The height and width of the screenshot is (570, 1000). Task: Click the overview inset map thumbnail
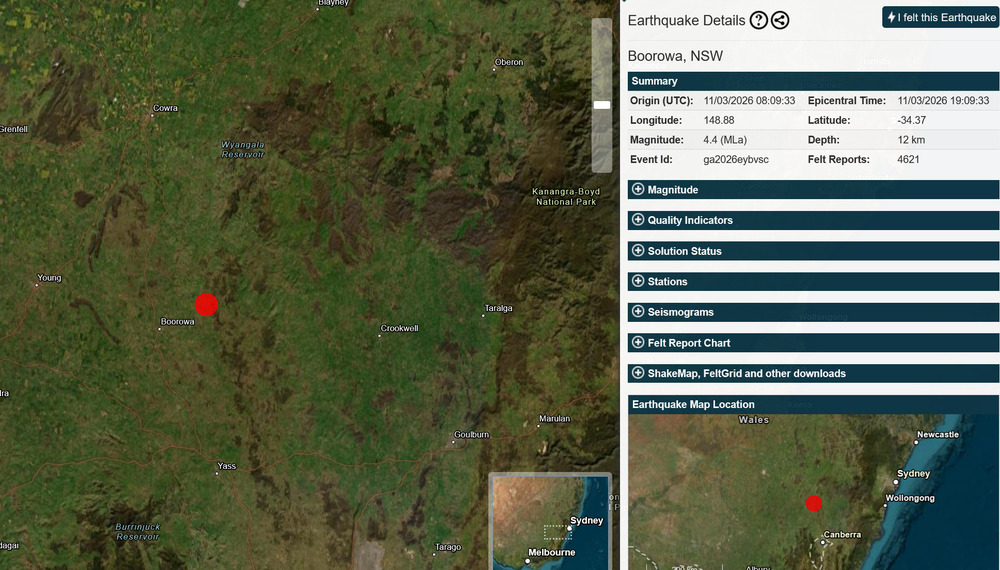[x=549, y=521]
